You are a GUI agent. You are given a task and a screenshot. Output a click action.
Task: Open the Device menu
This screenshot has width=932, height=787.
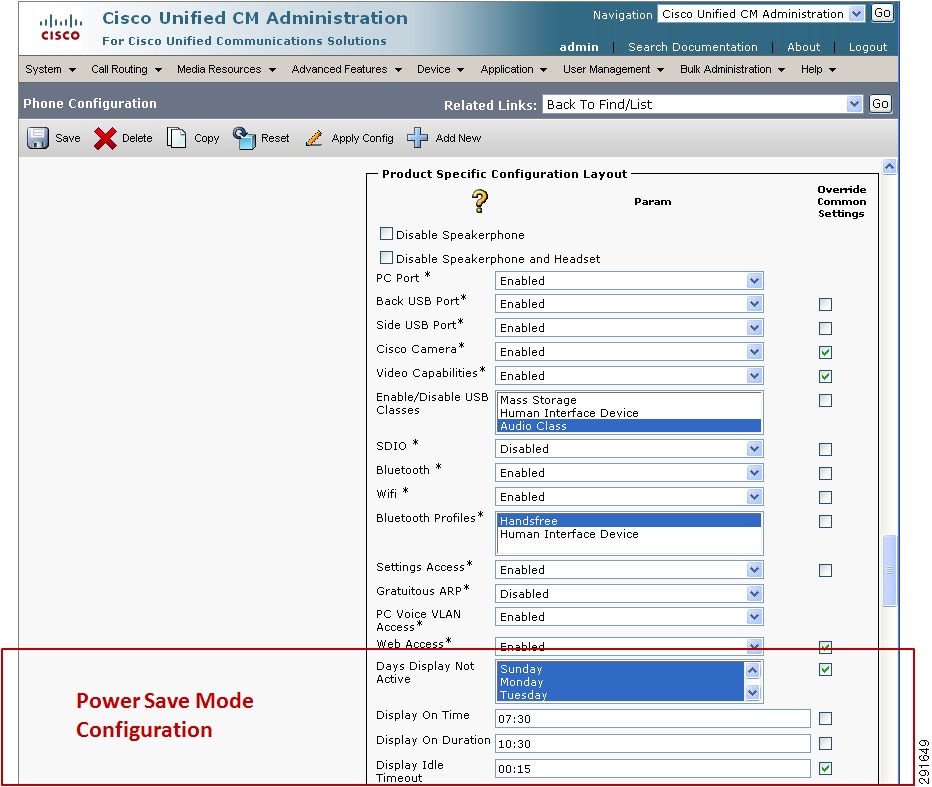point(440,70)
